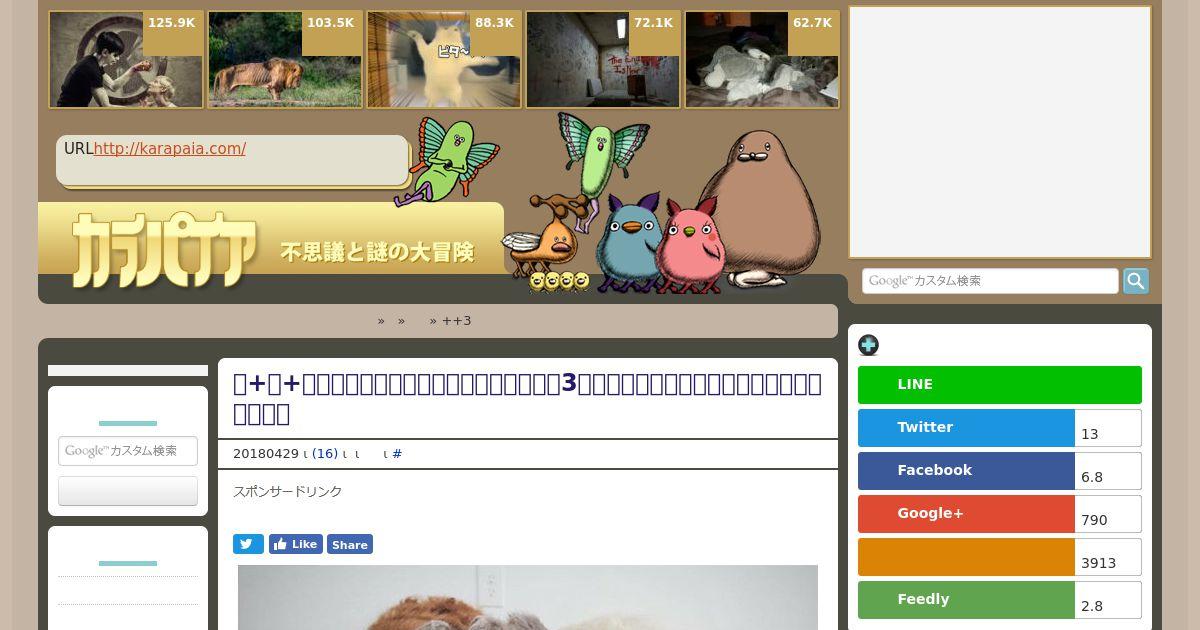The width and height of the screenshot is (1200, 630).
Task: Follow the karapaia.com URL link
Action: pos(169,149)
